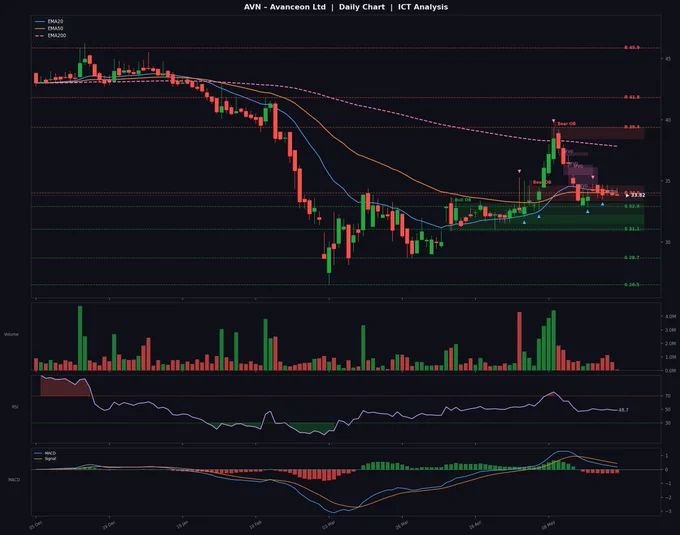Screen dimensions: 680x535
Task: Click the 'Volume' panel label
Action: [x=11, y=334]
